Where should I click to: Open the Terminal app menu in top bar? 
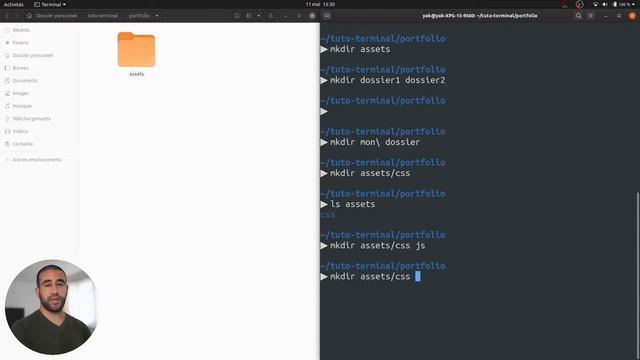pyautogui.click(x=50, y=4)
